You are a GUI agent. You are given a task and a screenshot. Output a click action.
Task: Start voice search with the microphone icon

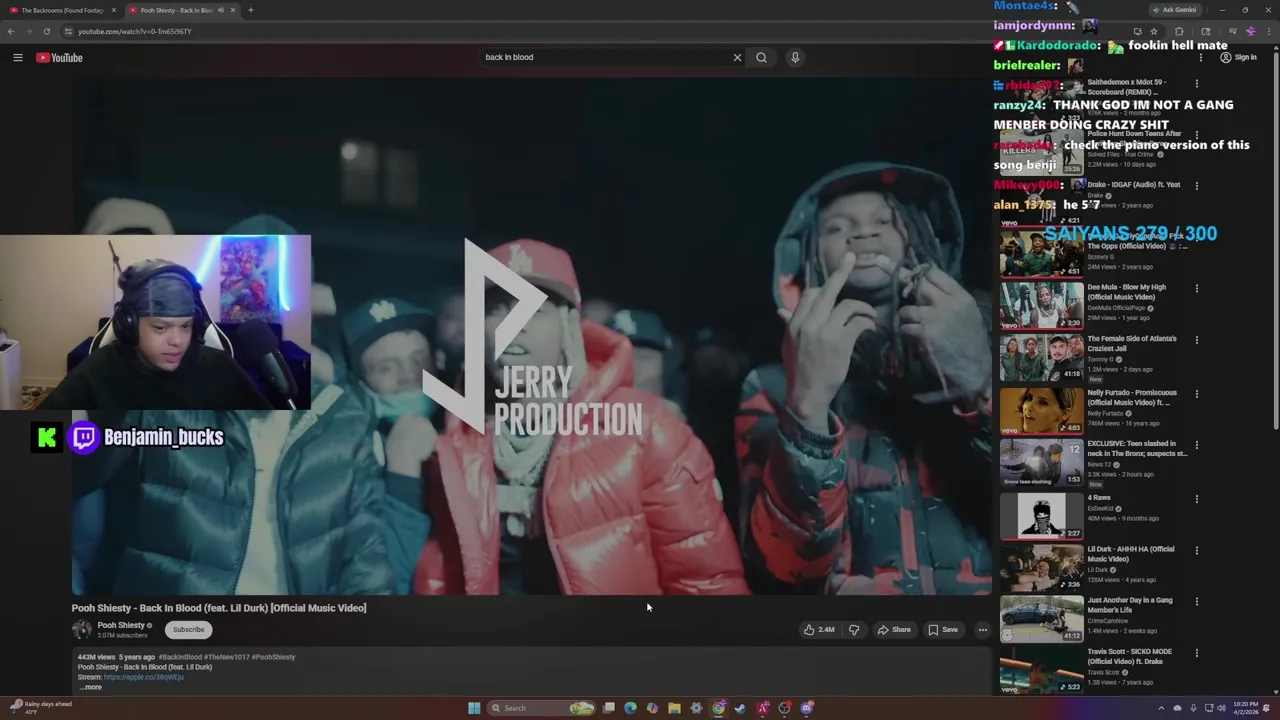(795, 57)
